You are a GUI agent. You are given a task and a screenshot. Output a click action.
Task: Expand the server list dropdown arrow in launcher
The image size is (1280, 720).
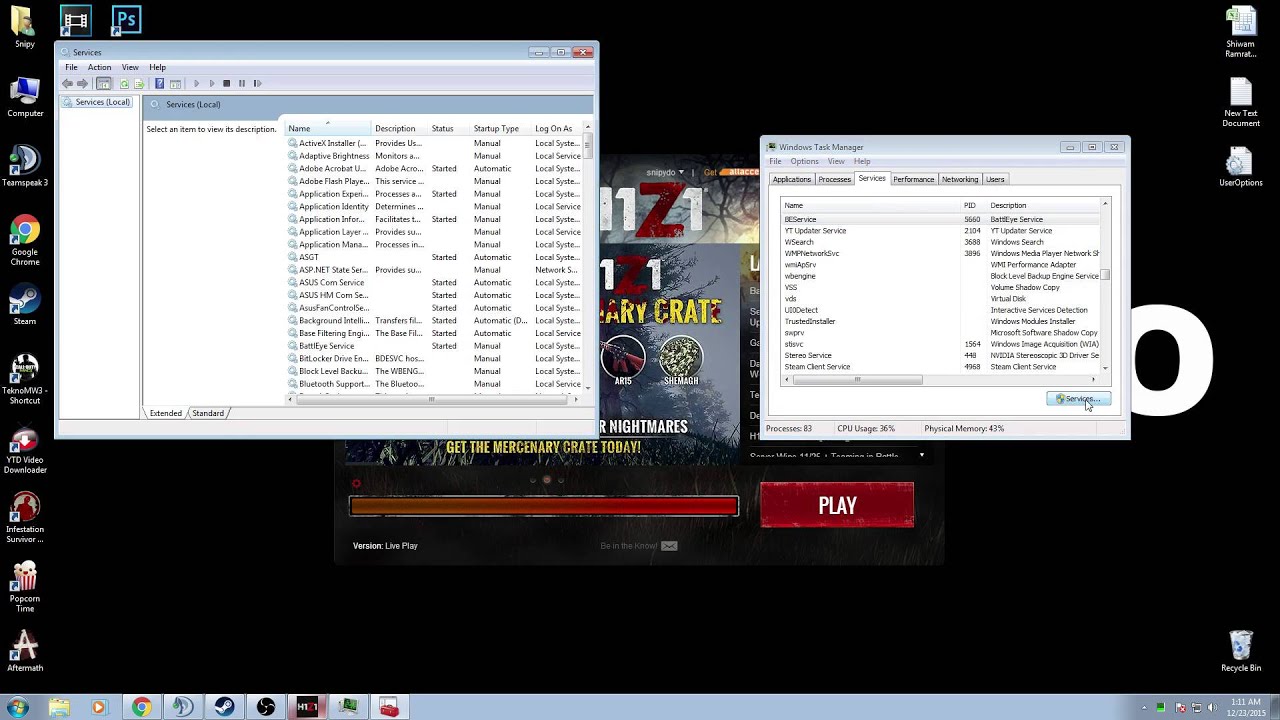921,456
